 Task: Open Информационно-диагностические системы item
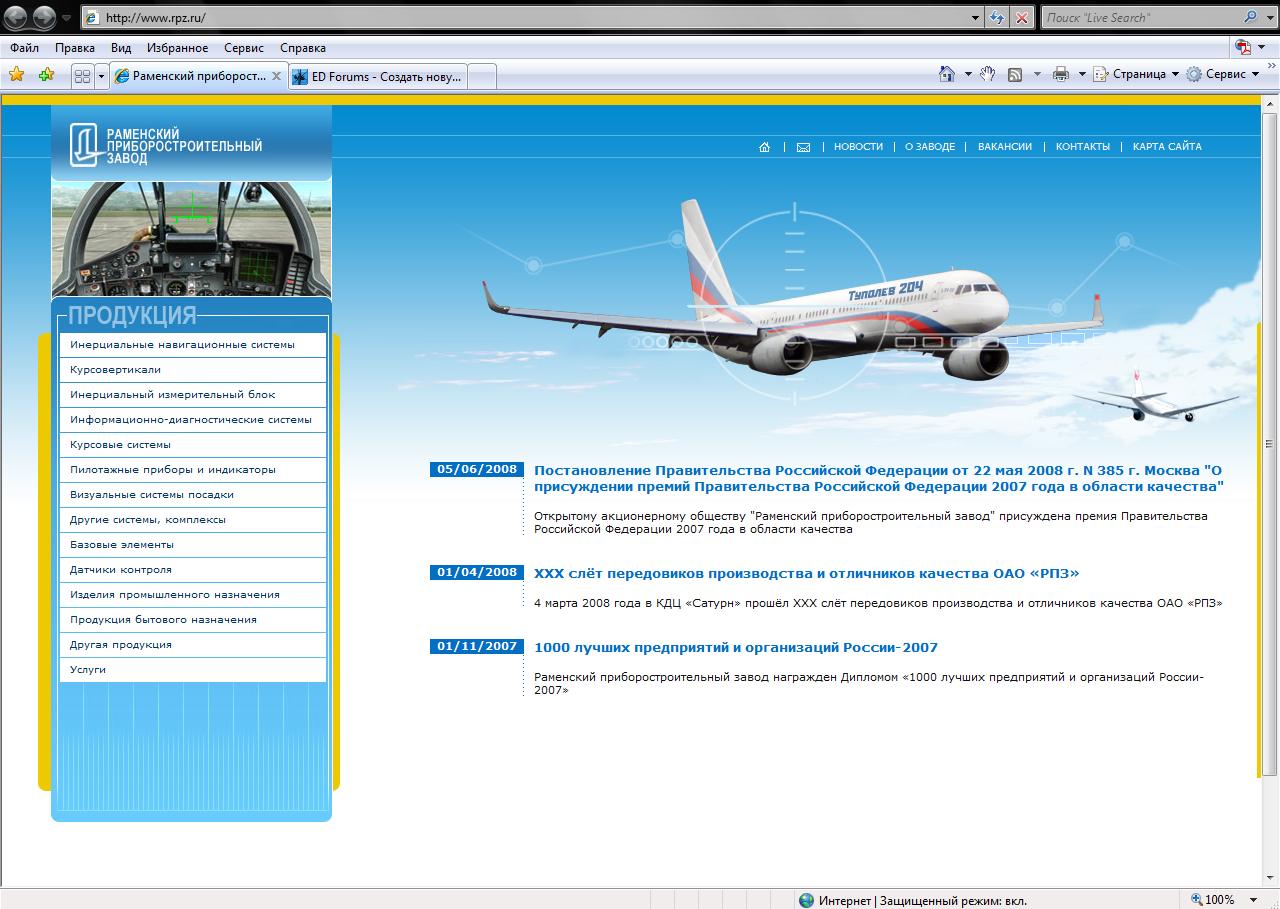pos(193,420)
